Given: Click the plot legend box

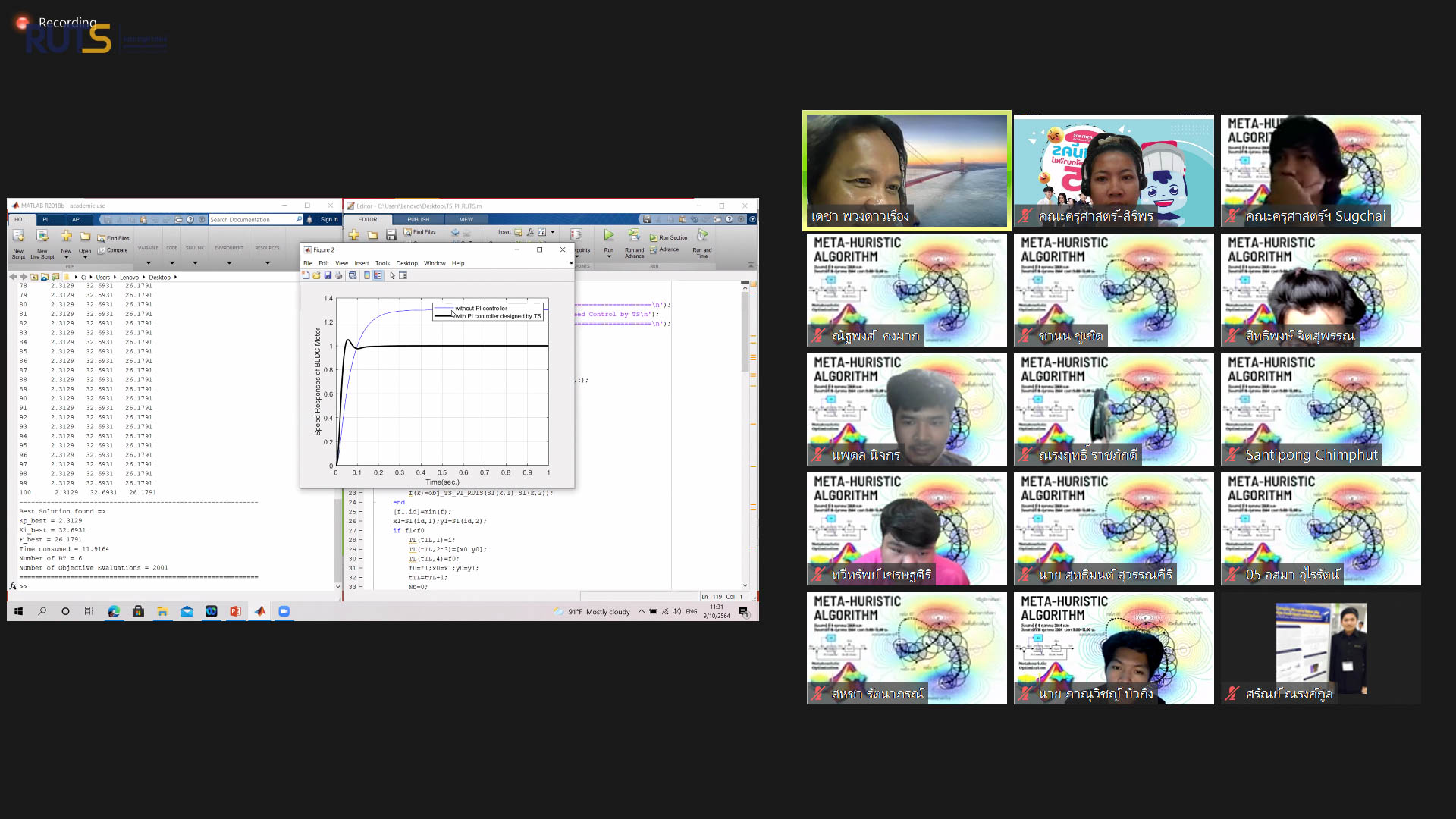Looking at the screenshot, I should click(488, 312).
